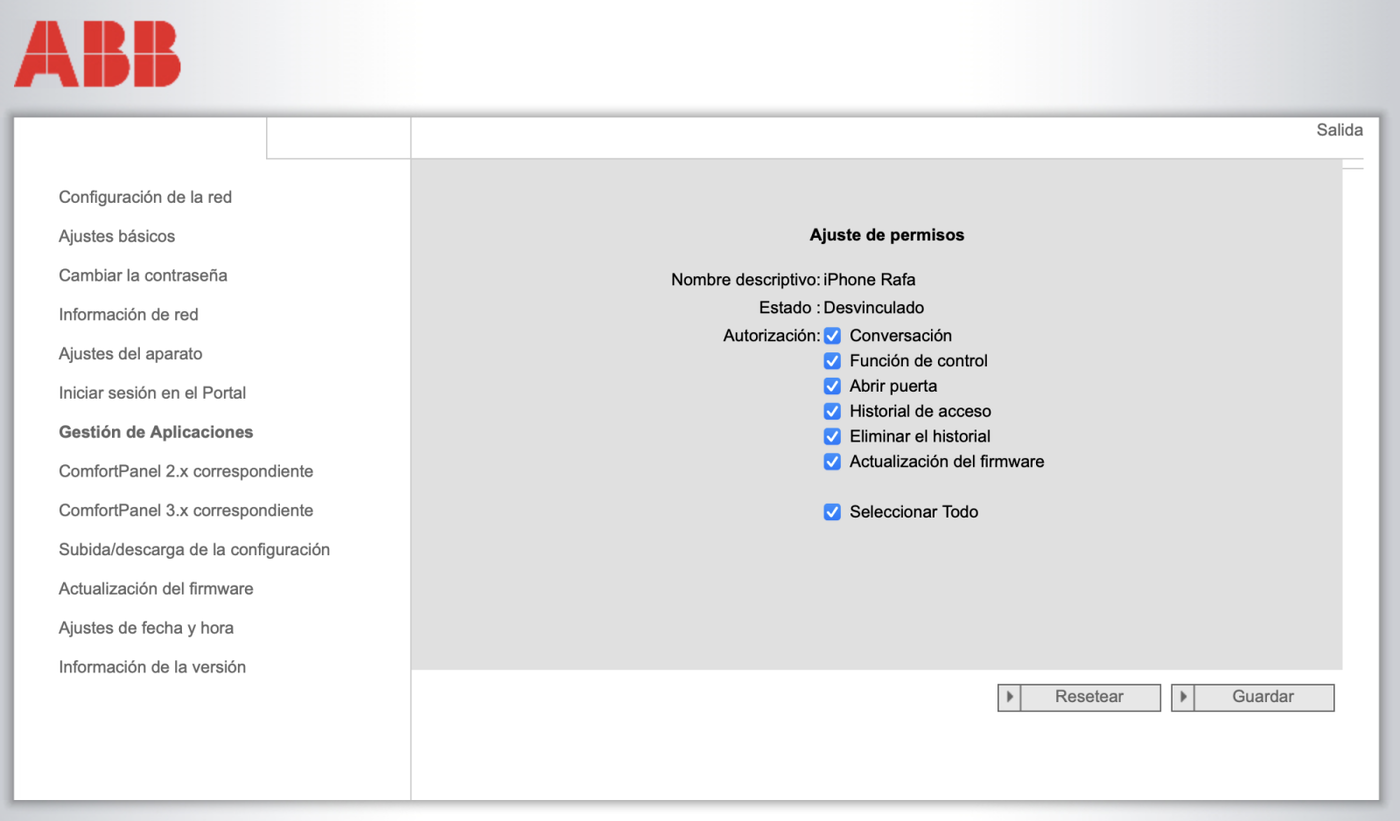Select Información de red menu item
Image resolution: width=1400 pixels, height=821 pixels.
click(129, 314)
